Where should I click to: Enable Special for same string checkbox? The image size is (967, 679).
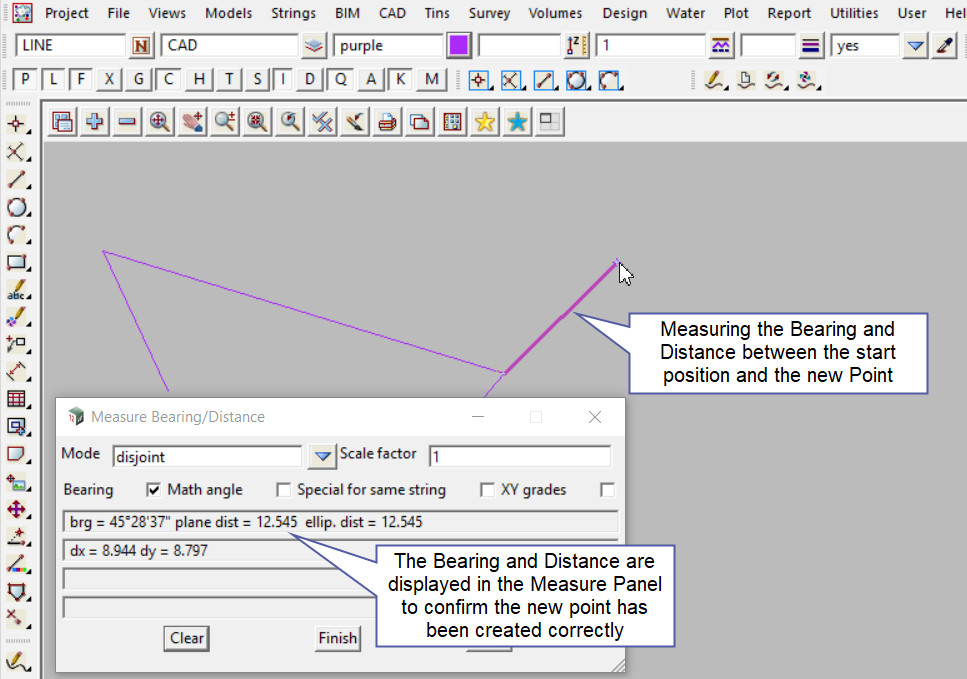pyautogui.click(x=283, y=490)
